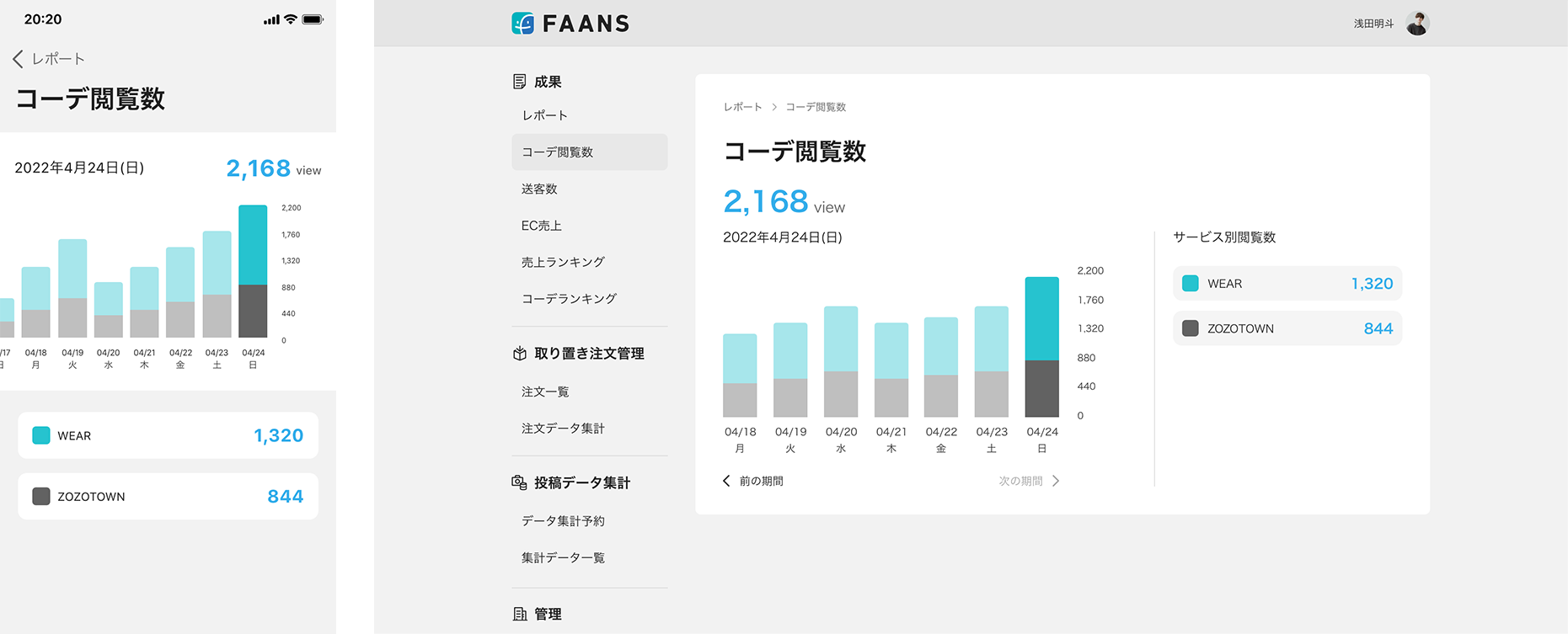Click the gray ZOZOTOWN swatch on desktop
1568x634 pixels.
1191,328
